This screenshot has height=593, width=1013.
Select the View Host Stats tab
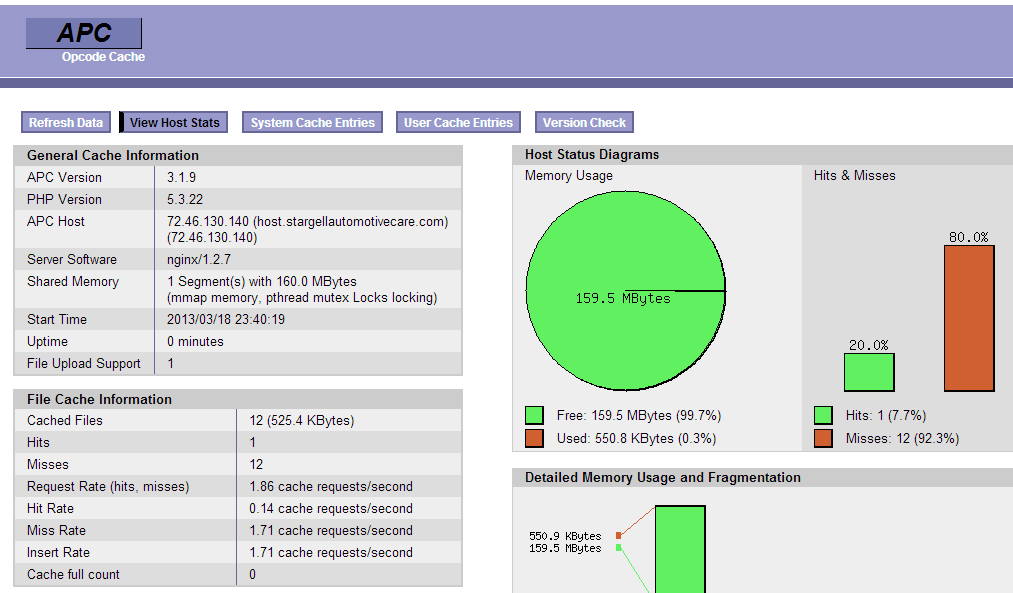tap(174, 122)
